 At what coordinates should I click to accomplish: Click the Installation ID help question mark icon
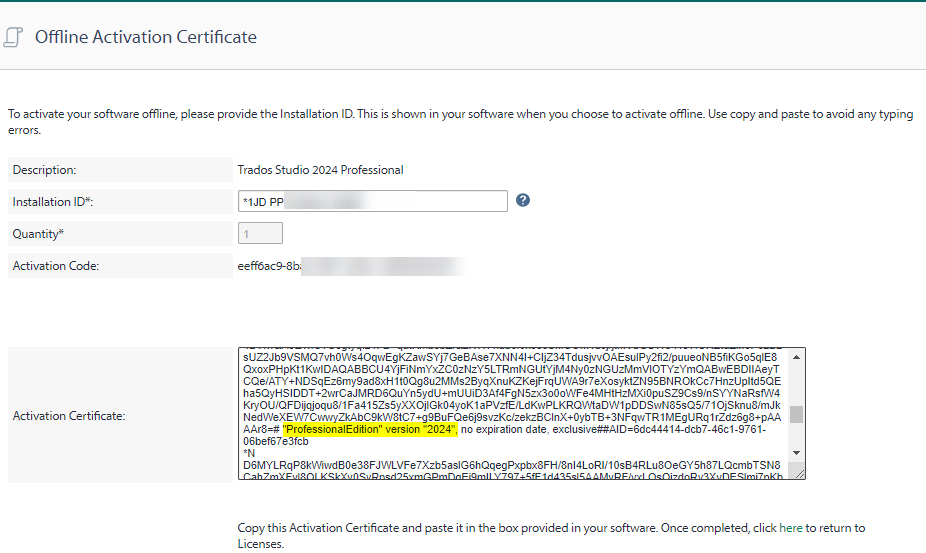coord(523,200)
